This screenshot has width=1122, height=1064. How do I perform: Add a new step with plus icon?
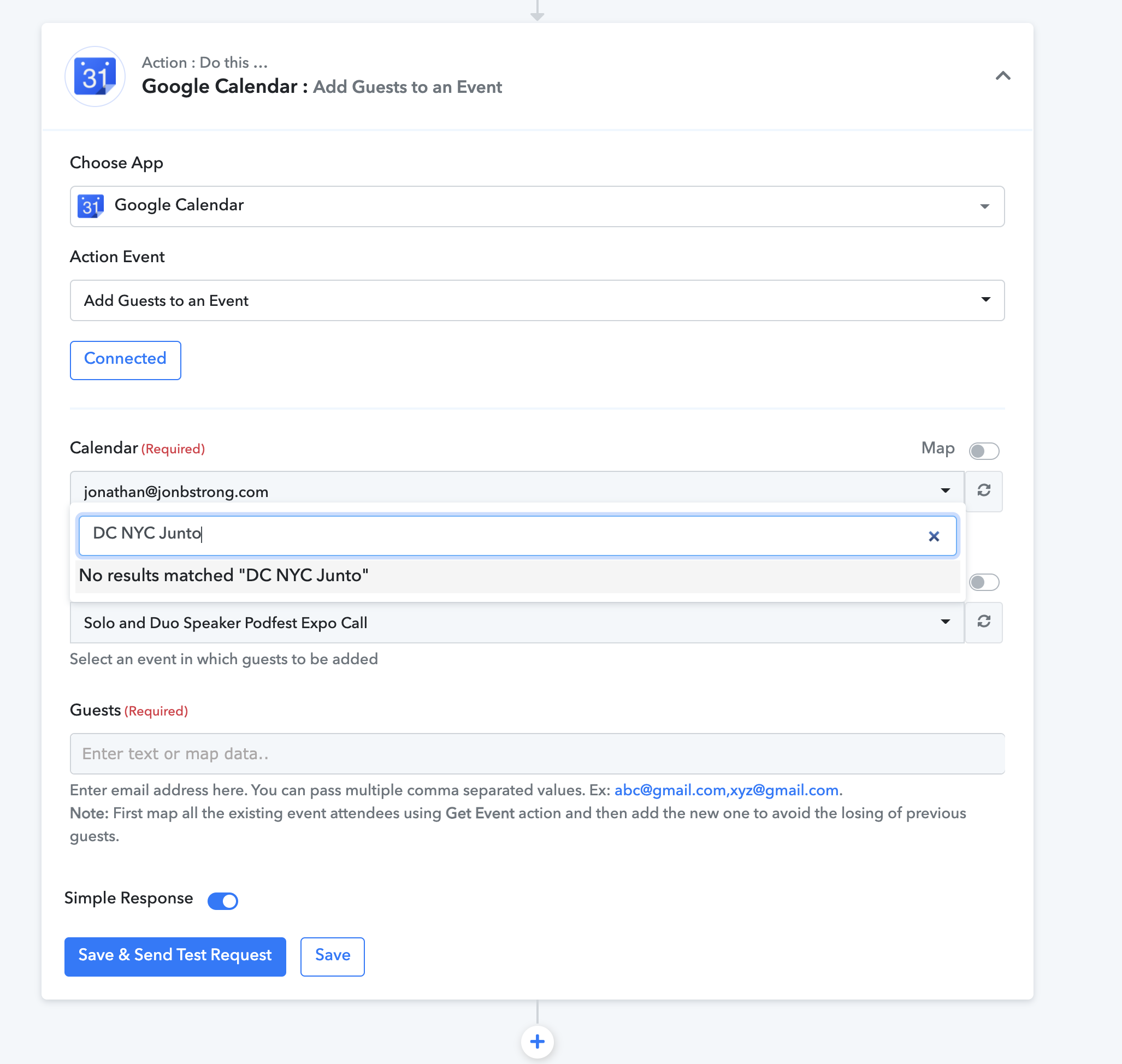[x=536, y=1042]
